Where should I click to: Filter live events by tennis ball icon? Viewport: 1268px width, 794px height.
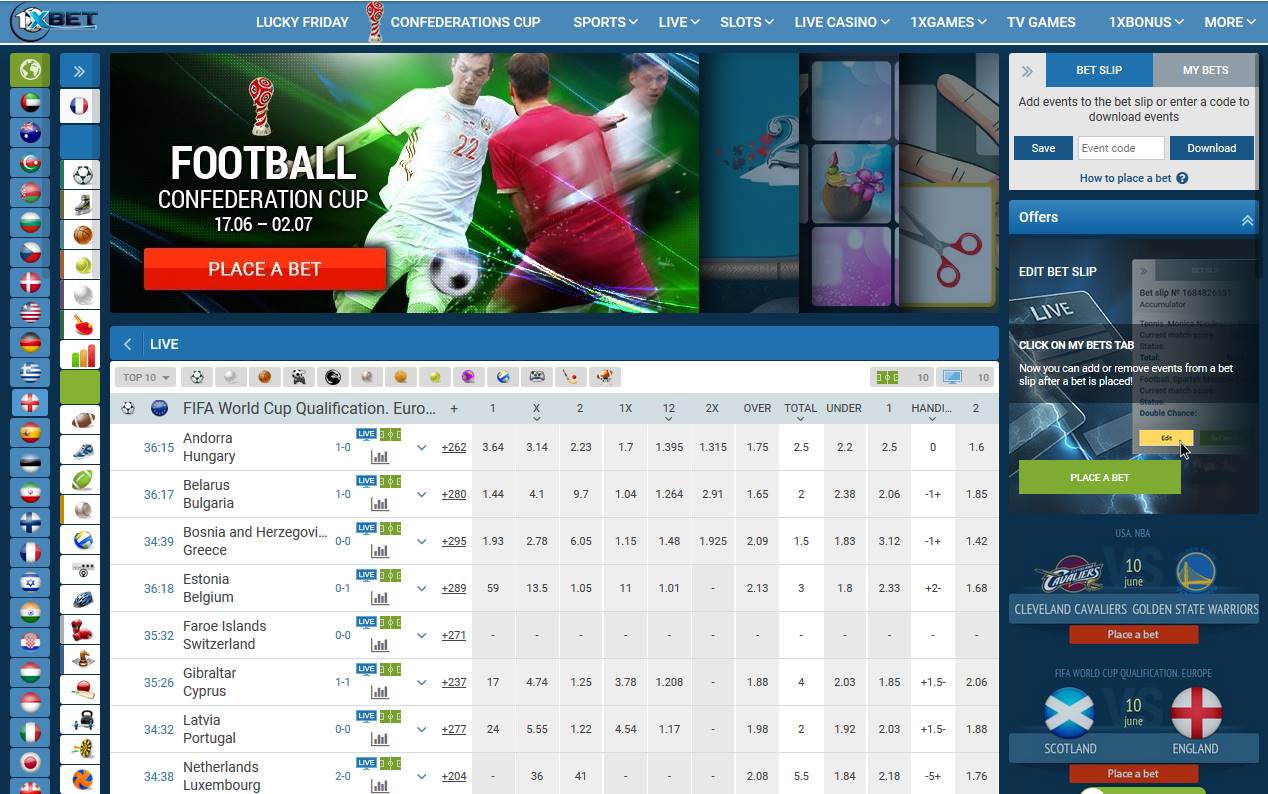coord(435,377)
